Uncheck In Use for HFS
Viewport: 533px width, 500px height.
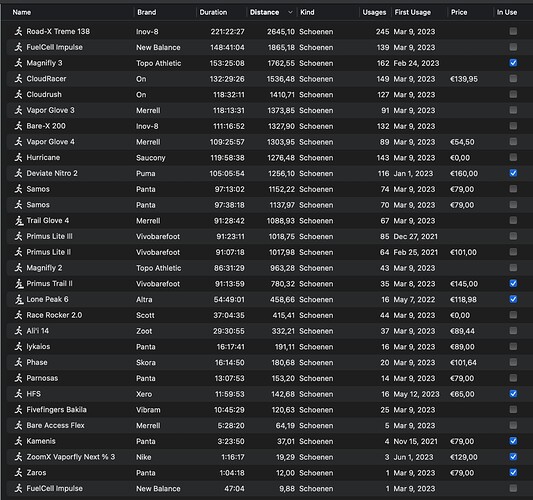[x=513, y=394]
